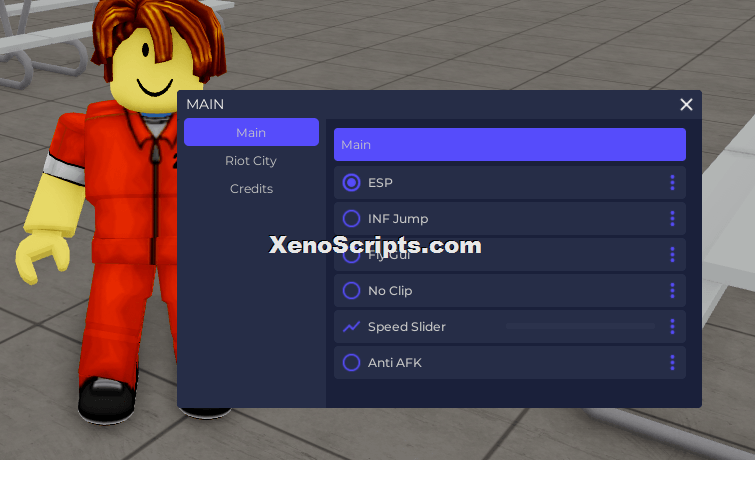This screenshot has height=490, width=755.
Task: Open the three-dot menu for INF Jump
Action: [x=672, y=219]
